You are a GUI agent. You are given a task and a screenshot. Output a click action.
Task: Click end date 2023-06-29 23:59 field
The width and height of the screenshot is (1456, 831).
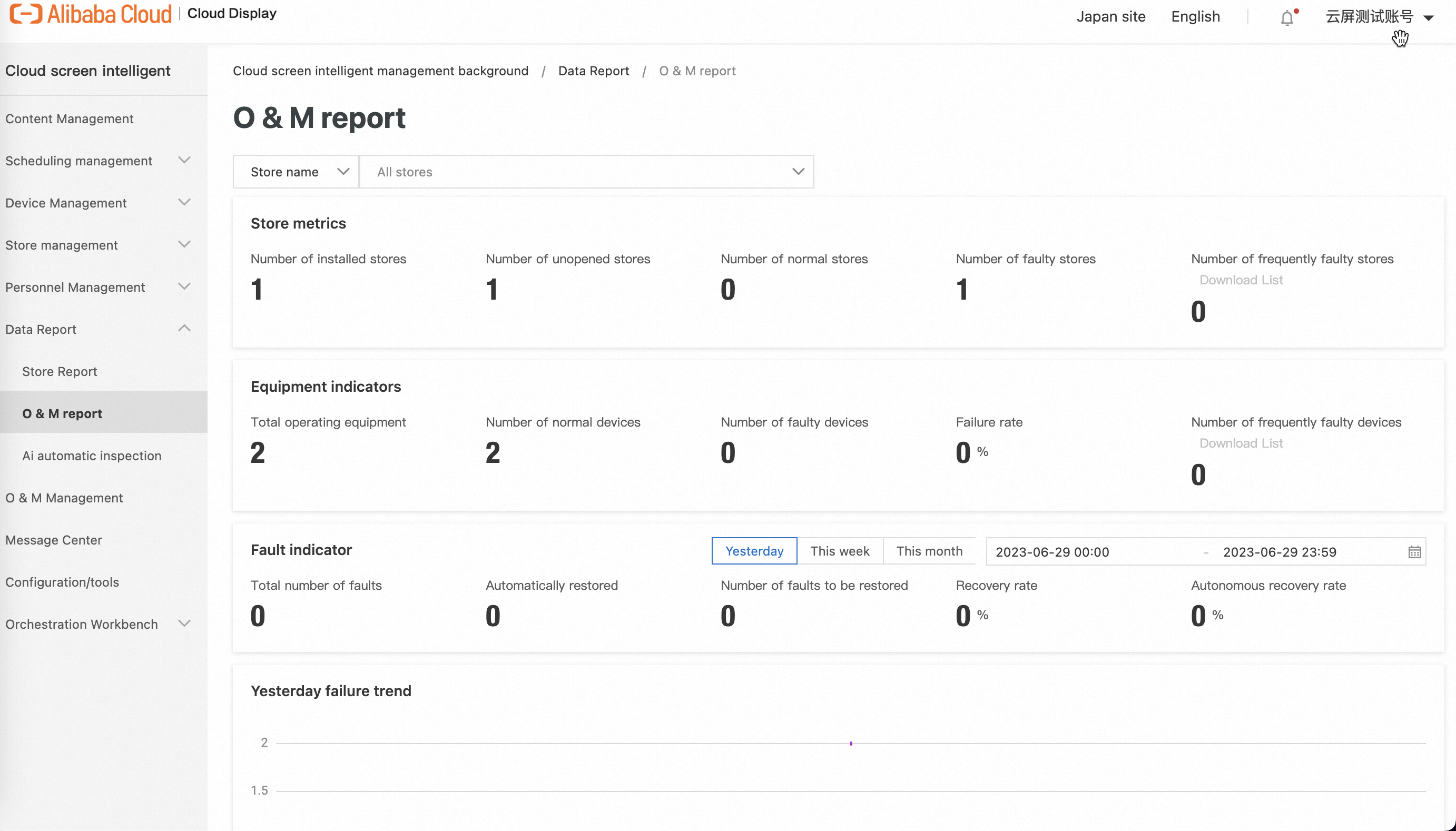[x=1280, y=552]
